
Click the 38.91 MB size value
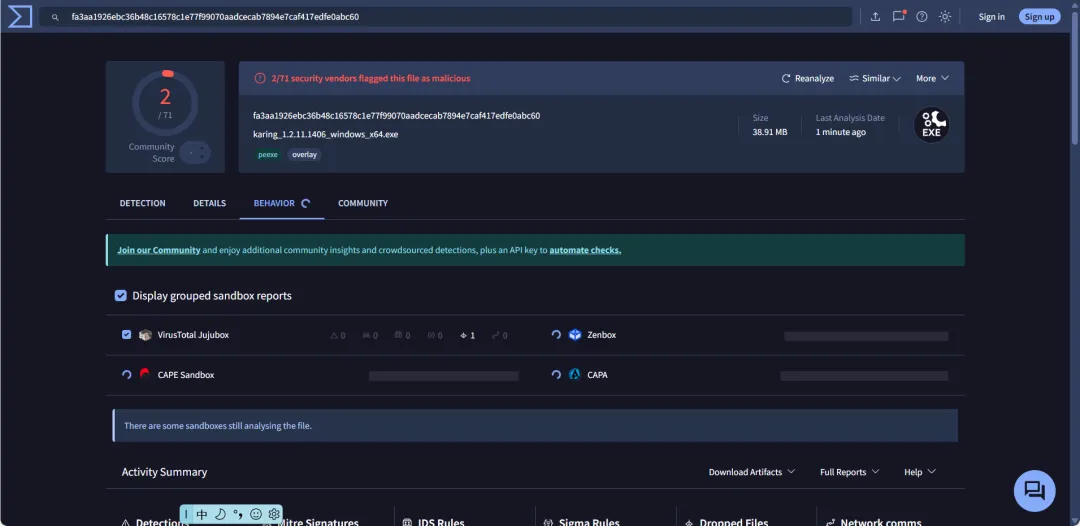(x=769, y=132)
